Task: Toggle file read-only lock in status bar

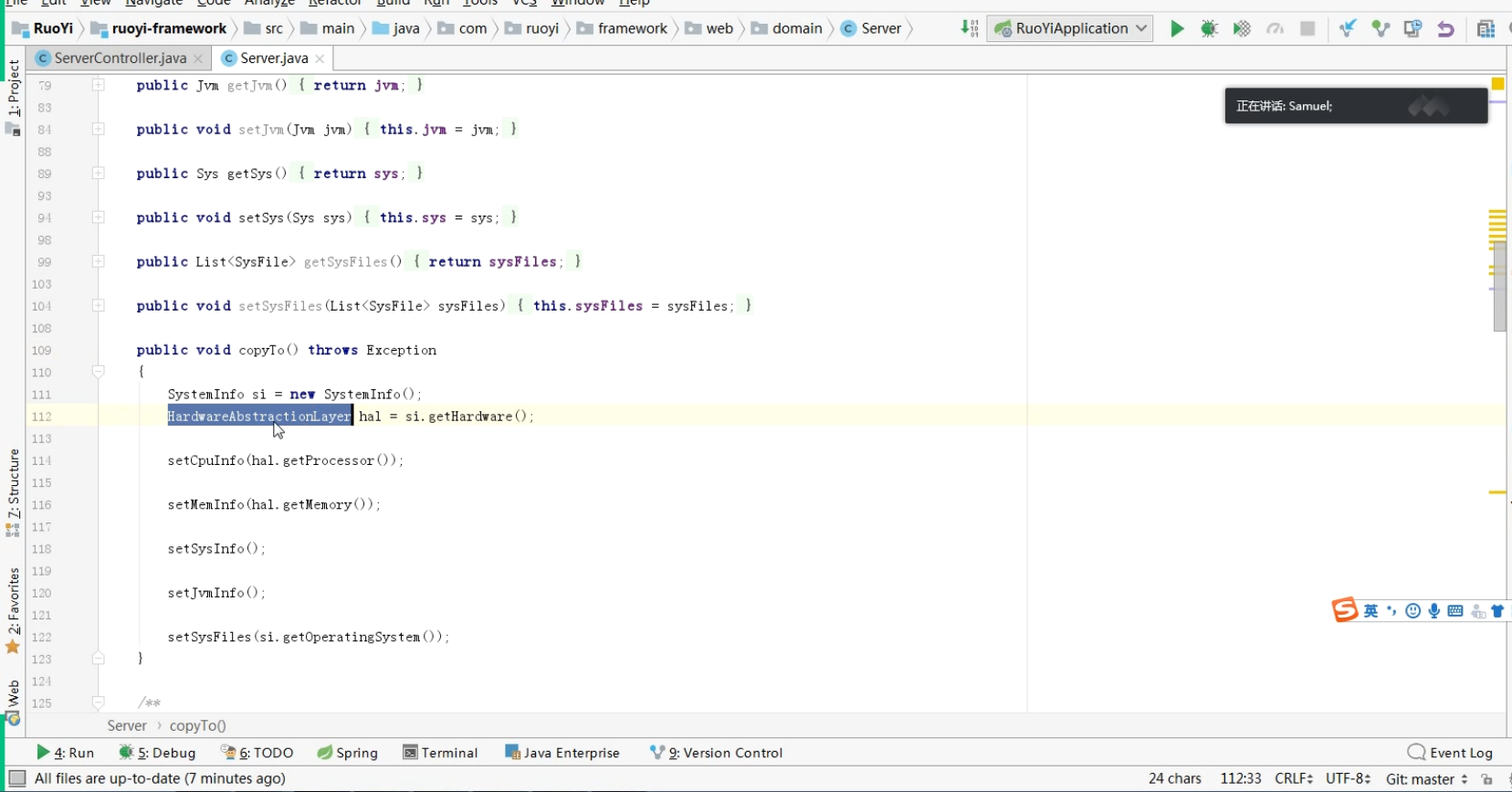Action: pyautogui.click(x=1487, y=779)
